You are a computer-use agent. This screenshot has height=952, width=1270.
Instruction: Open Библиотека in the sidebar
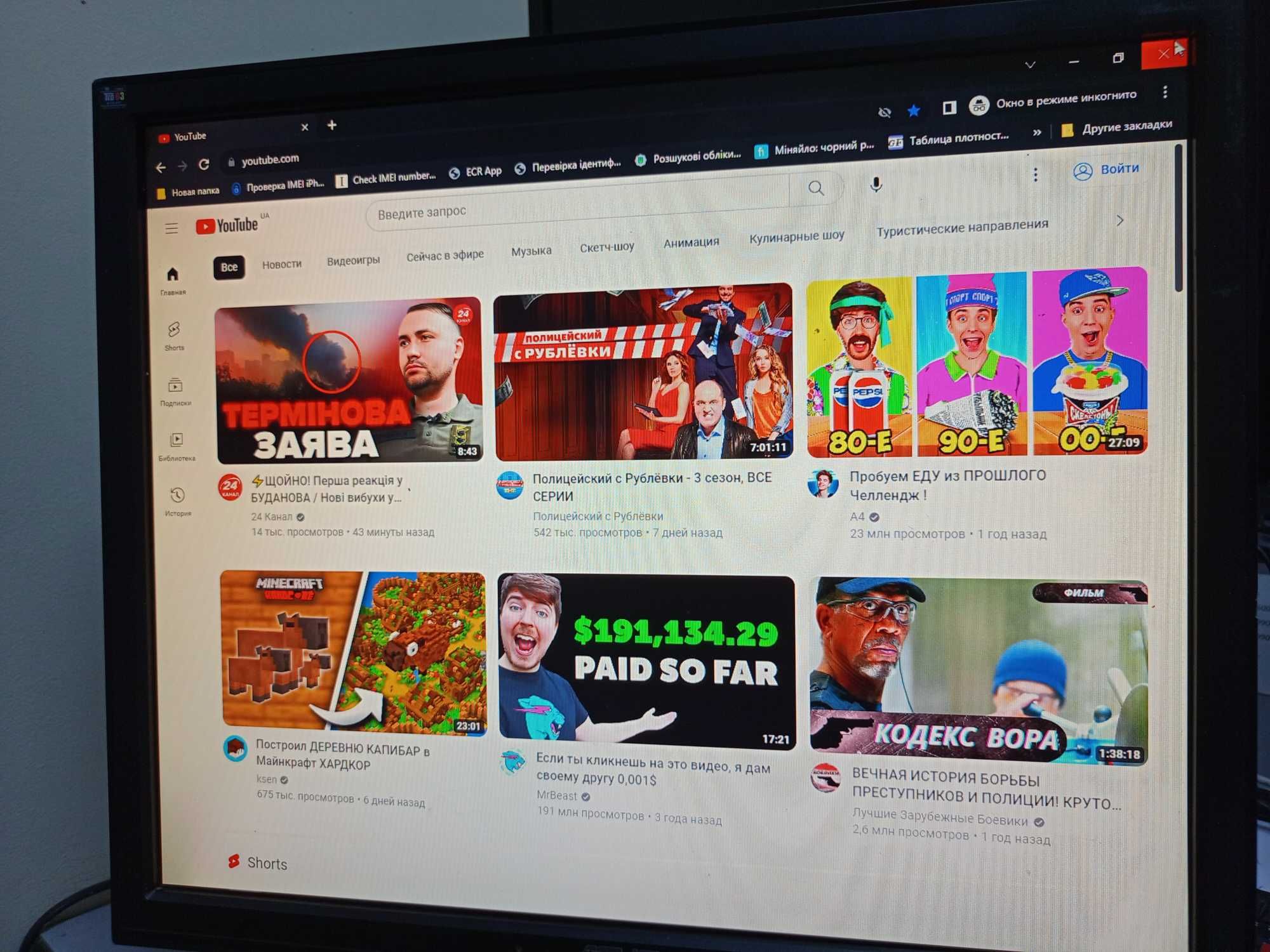(x=177, y=446)
